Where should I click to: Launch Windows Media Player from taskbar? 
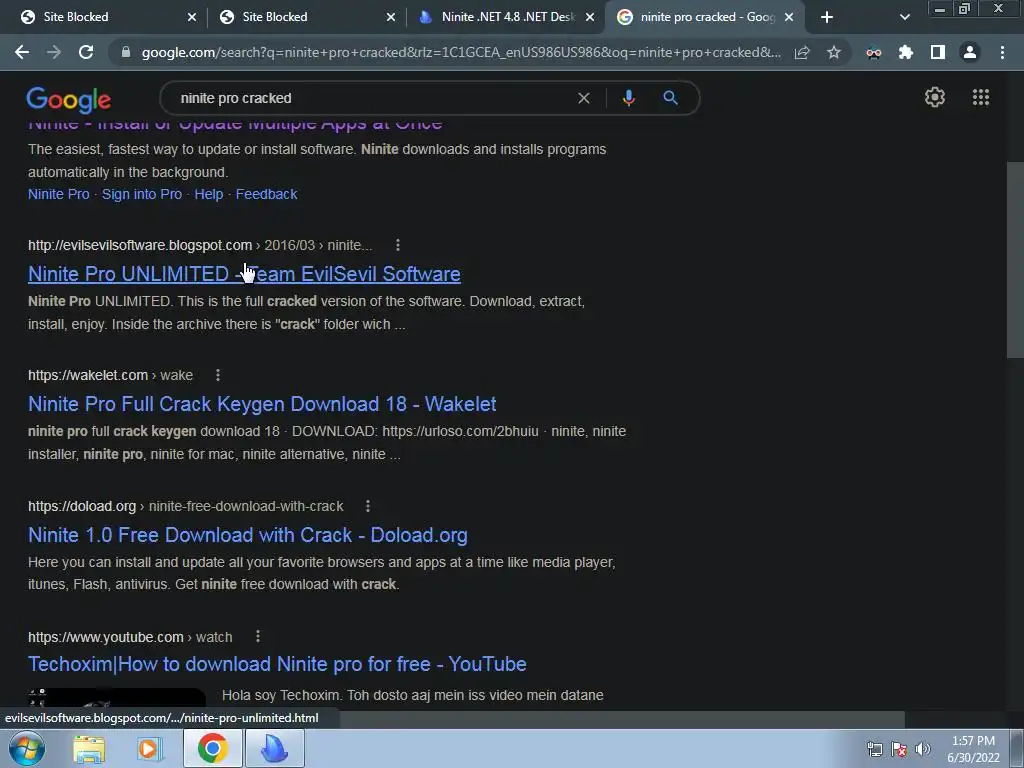[x=149, y=749]
